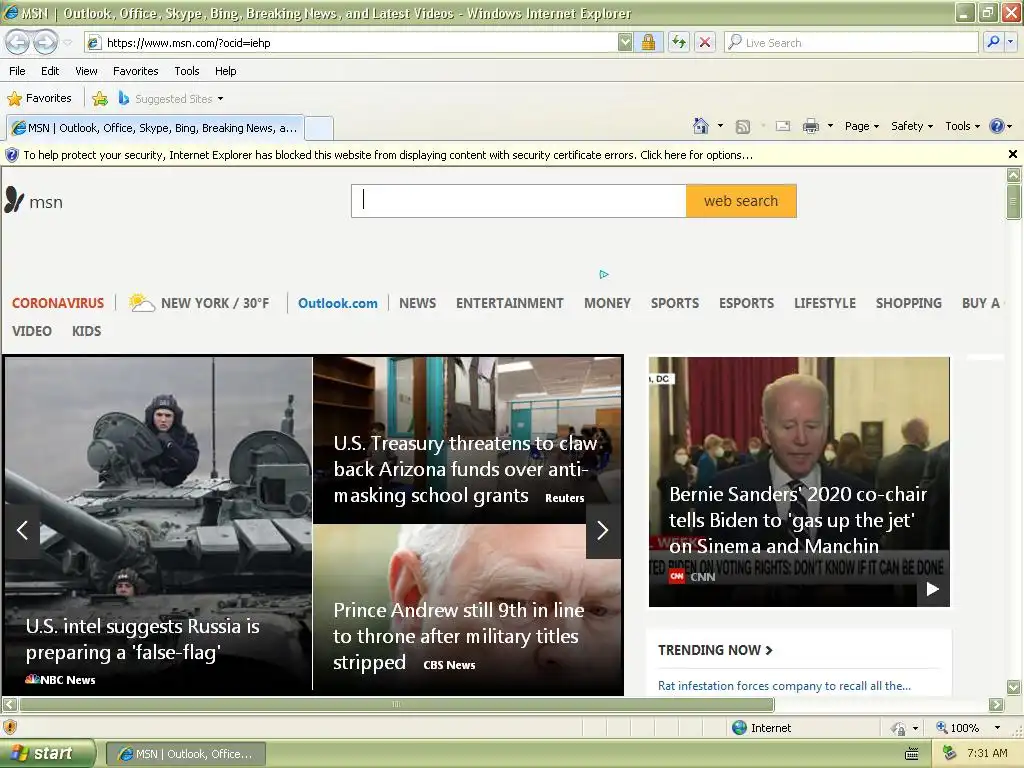This screenshot has width=1024, height=768.
Task: Click the browser Forward arrow button
Action: click(44, 43)
